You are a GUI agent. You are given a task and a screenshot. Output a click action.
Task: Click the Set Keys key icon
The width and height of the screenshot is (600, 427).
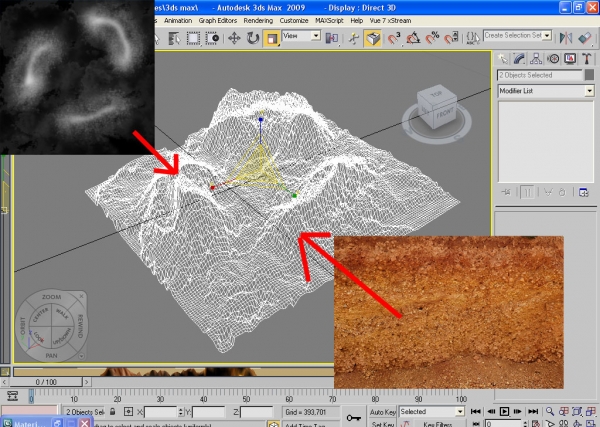pyautogui.click(x=353, y=417)
